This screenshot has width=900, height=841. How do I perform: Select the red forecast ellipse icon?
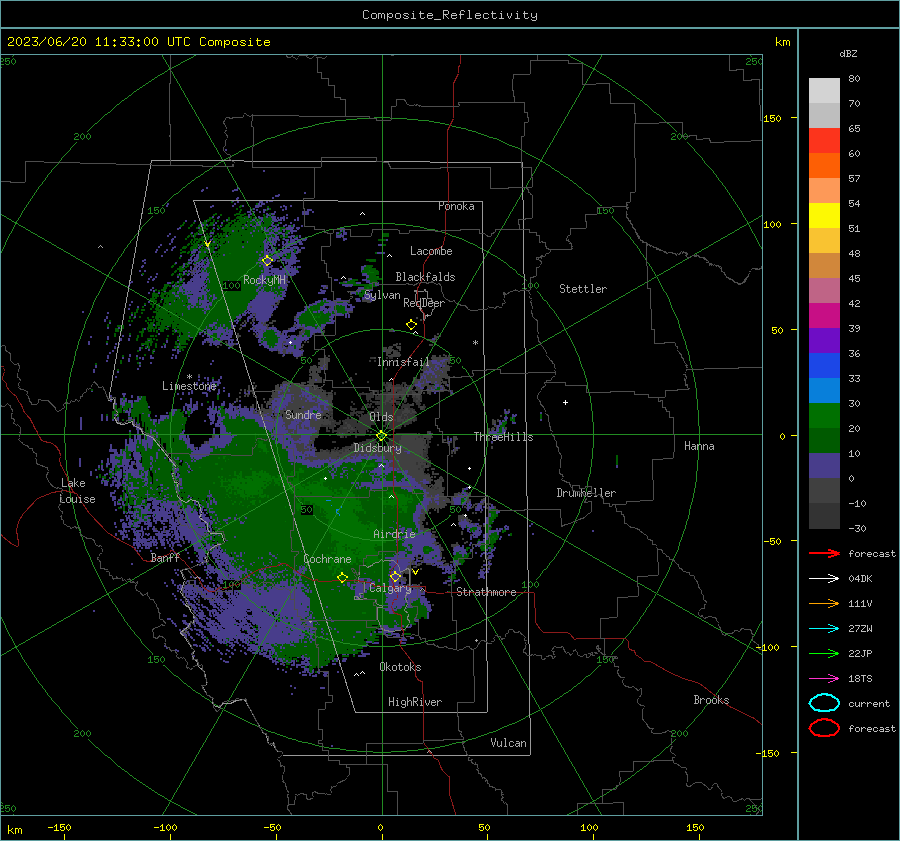(824, 728)
